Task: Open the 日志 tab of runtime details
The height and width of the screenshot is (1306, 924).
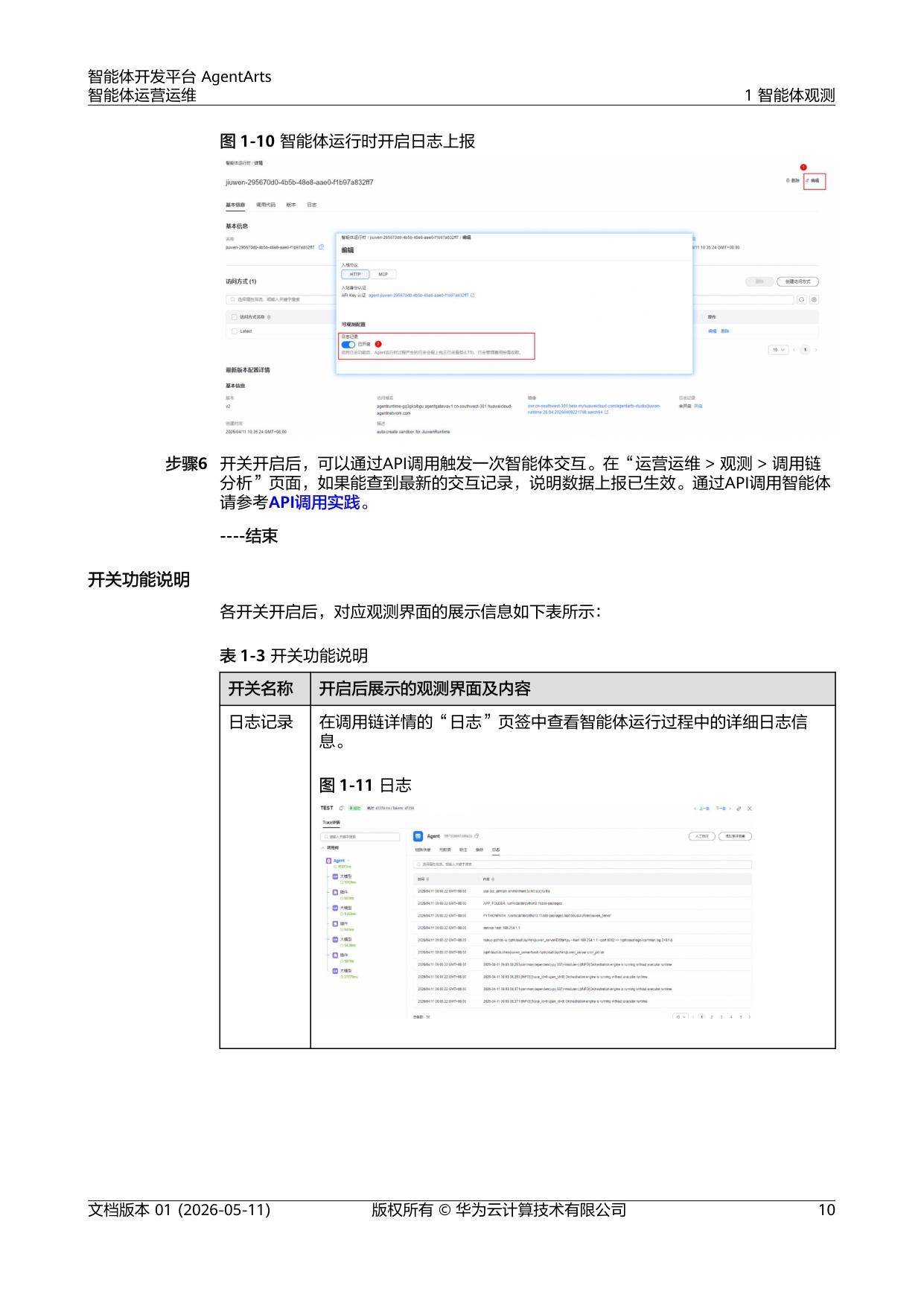Action: 312,205
